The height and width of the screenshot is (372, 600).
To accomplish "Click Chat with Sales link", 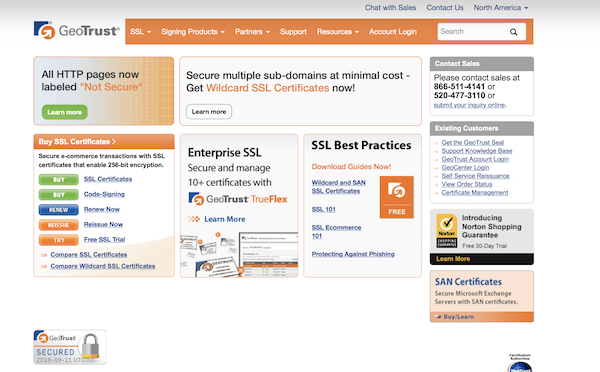I will coord(390,8).
